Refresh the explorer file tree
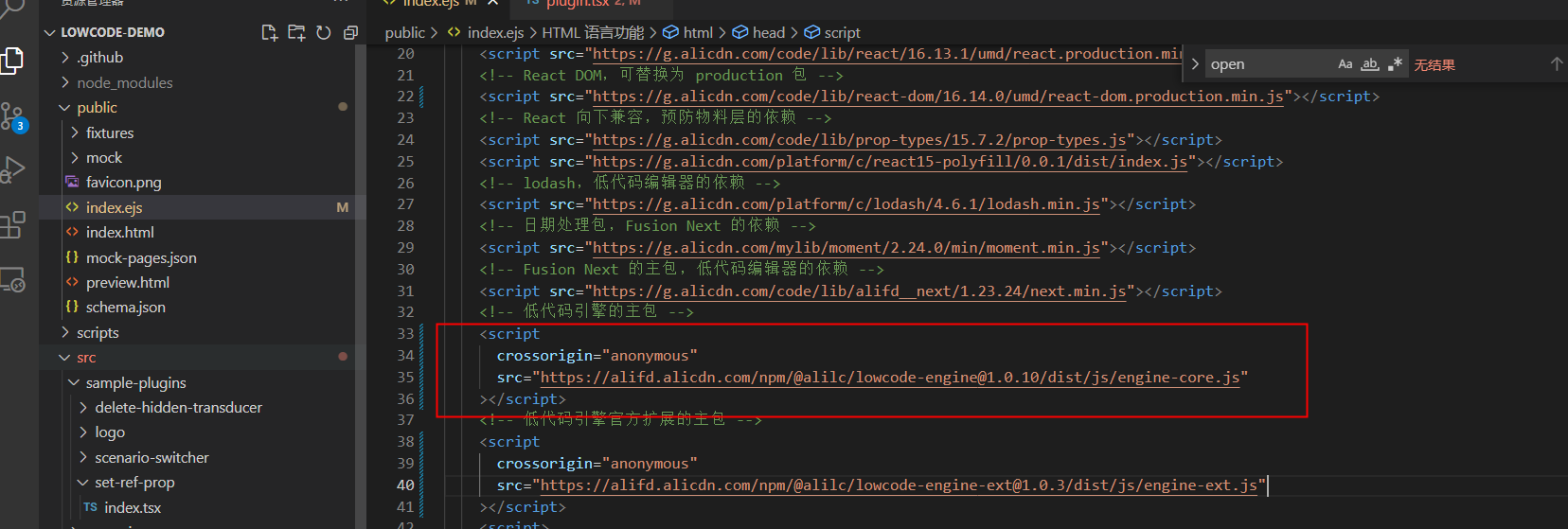Screen dimensions: 1568x529 [324, 32]
